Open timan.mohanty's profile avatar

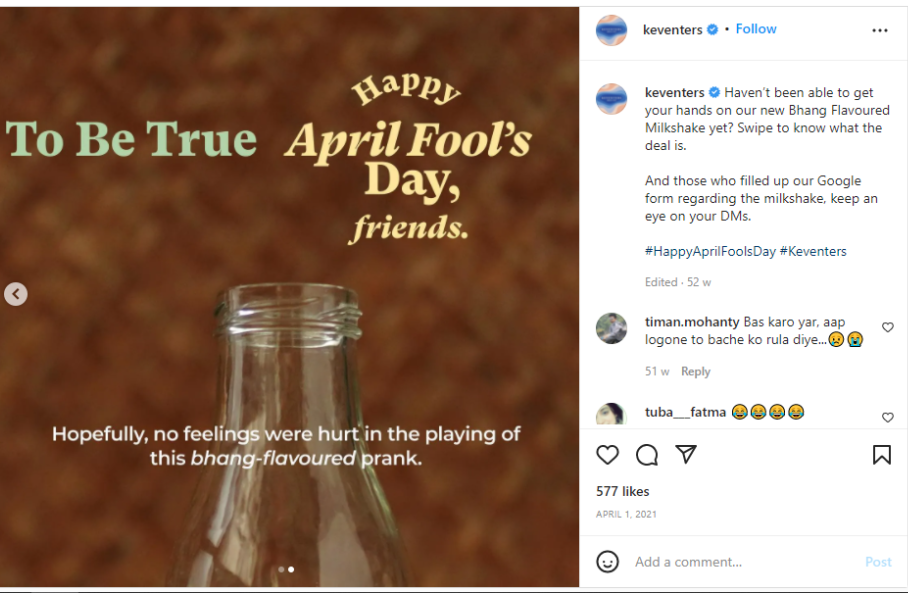point(611,328)
